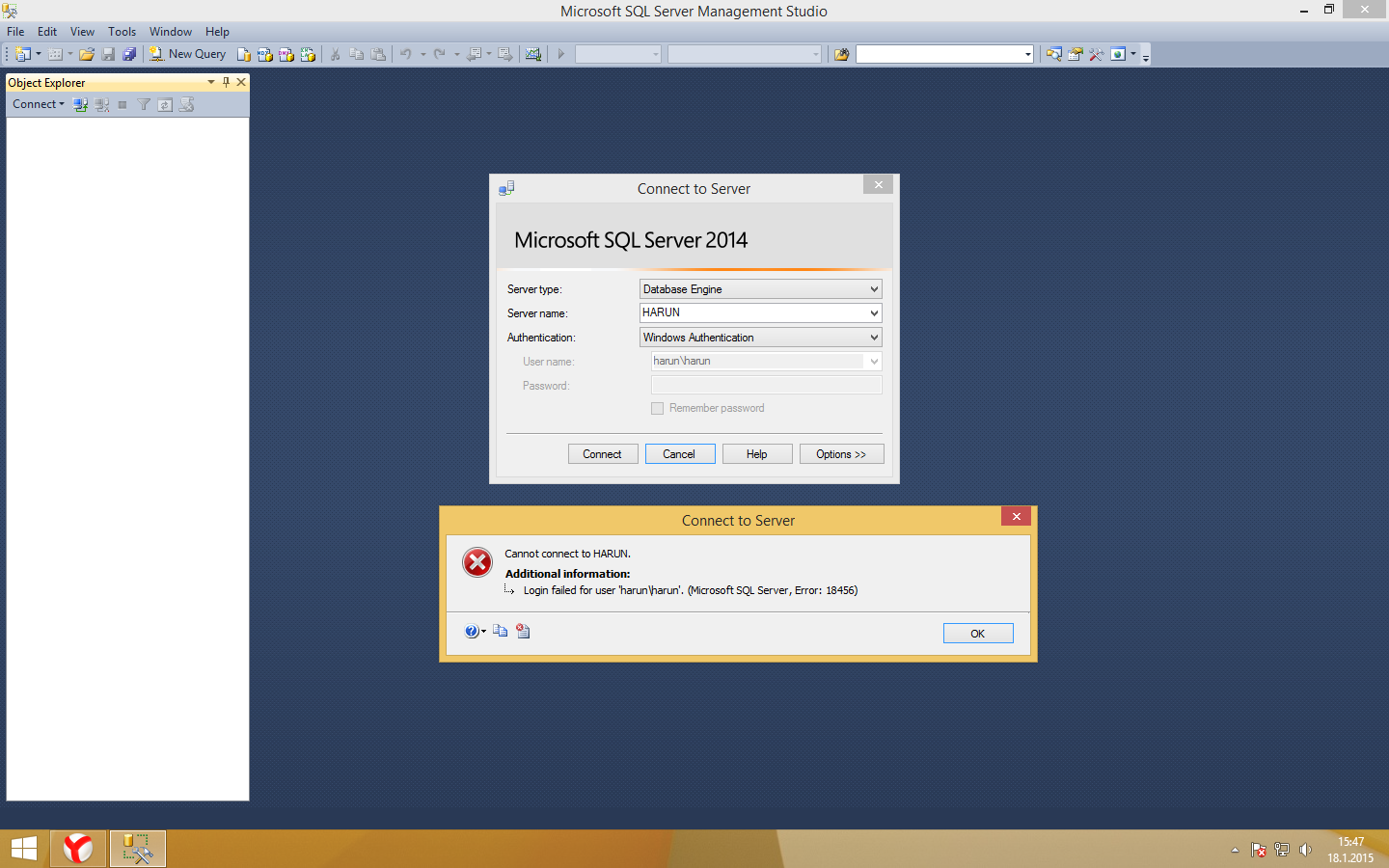
Task: Click Disconnect icon in Object Explorer
Action: [101, 104]
